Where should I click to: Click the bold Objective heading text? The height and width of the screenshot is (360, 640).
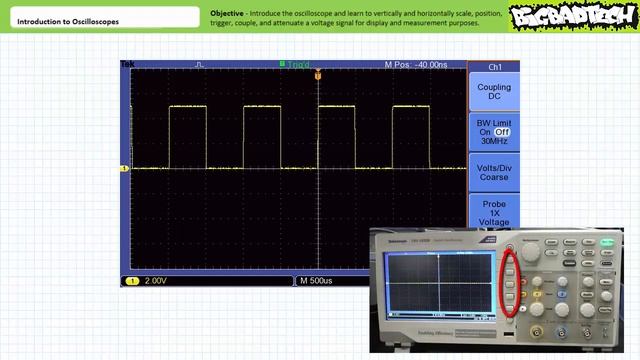tap(227, 13)
